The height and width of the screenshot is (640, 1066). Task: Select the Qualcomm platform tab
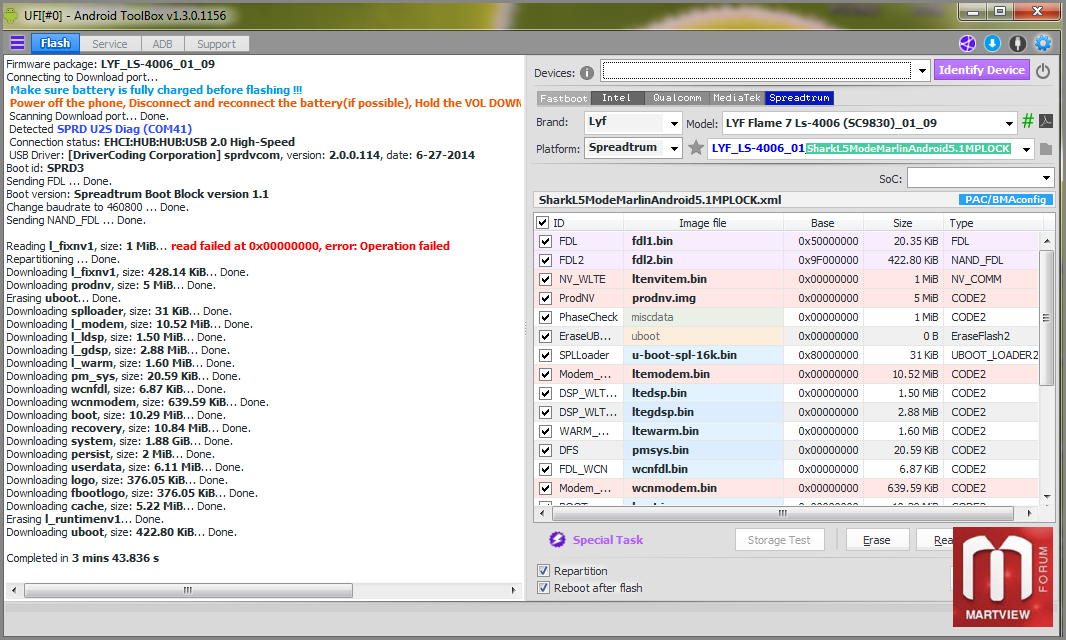677,98
